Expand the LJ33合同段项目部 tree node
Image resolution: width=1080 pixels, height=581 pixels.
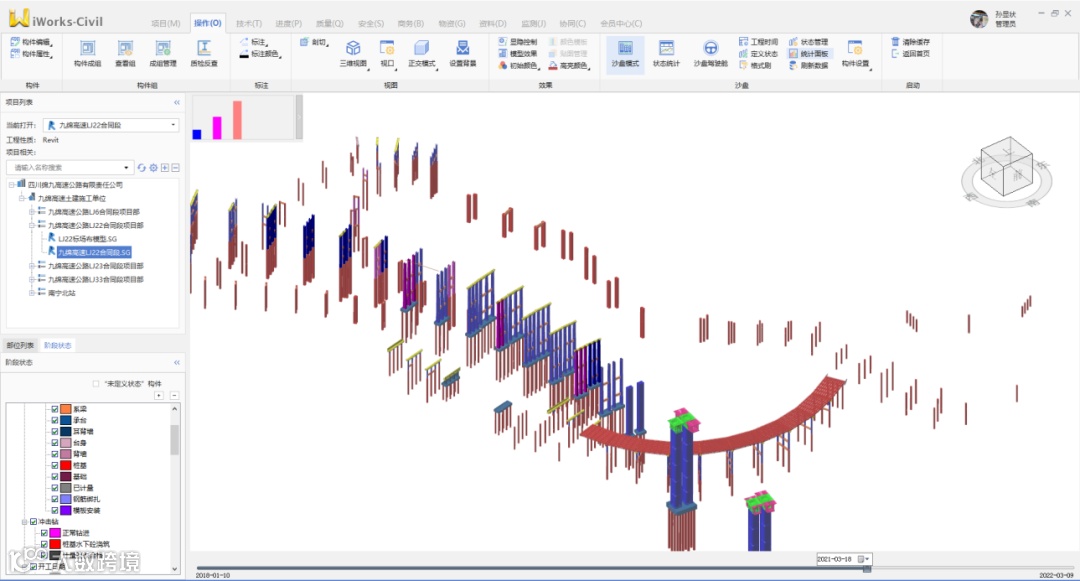32,279
